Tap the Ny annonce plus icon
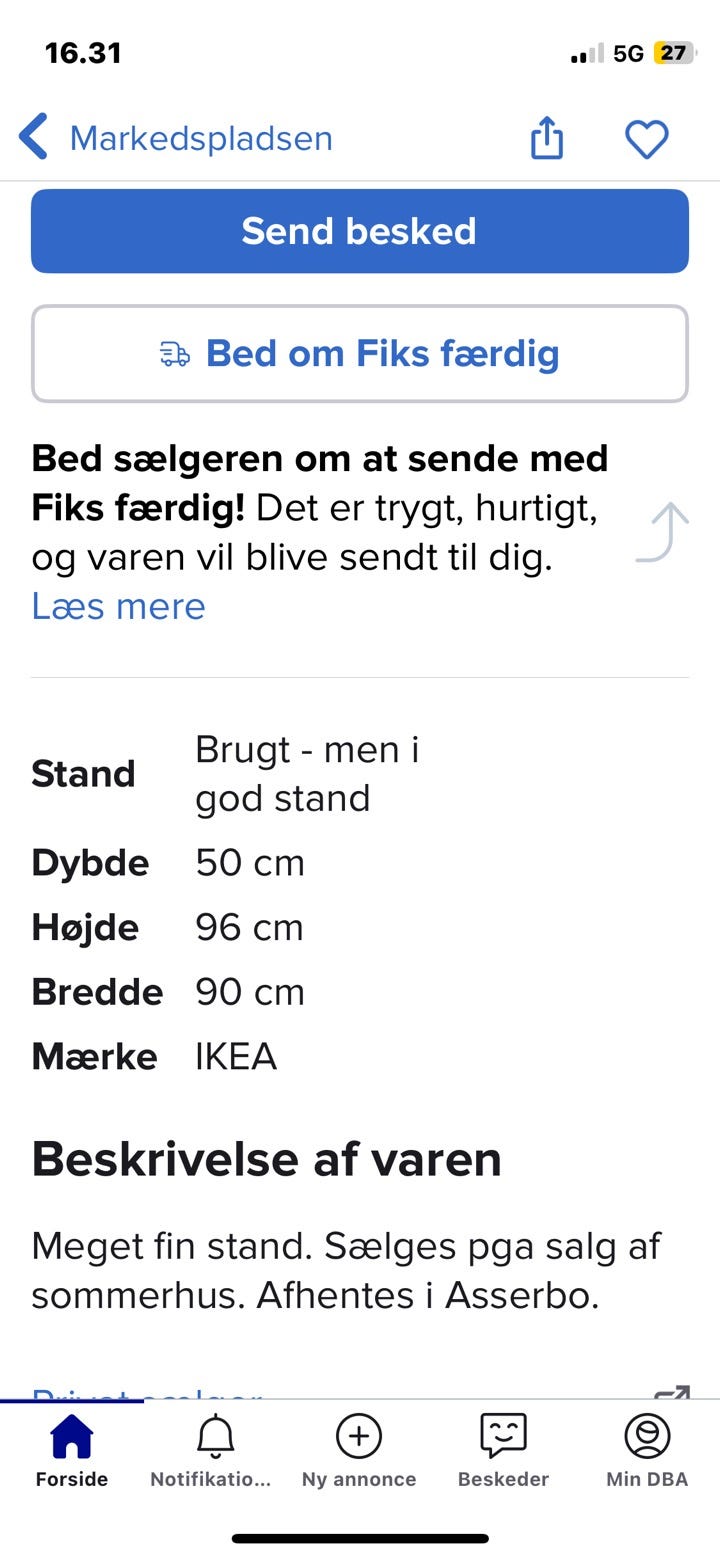The image size is (720, 1559). pyautogui.click(x=358, y=1437)
